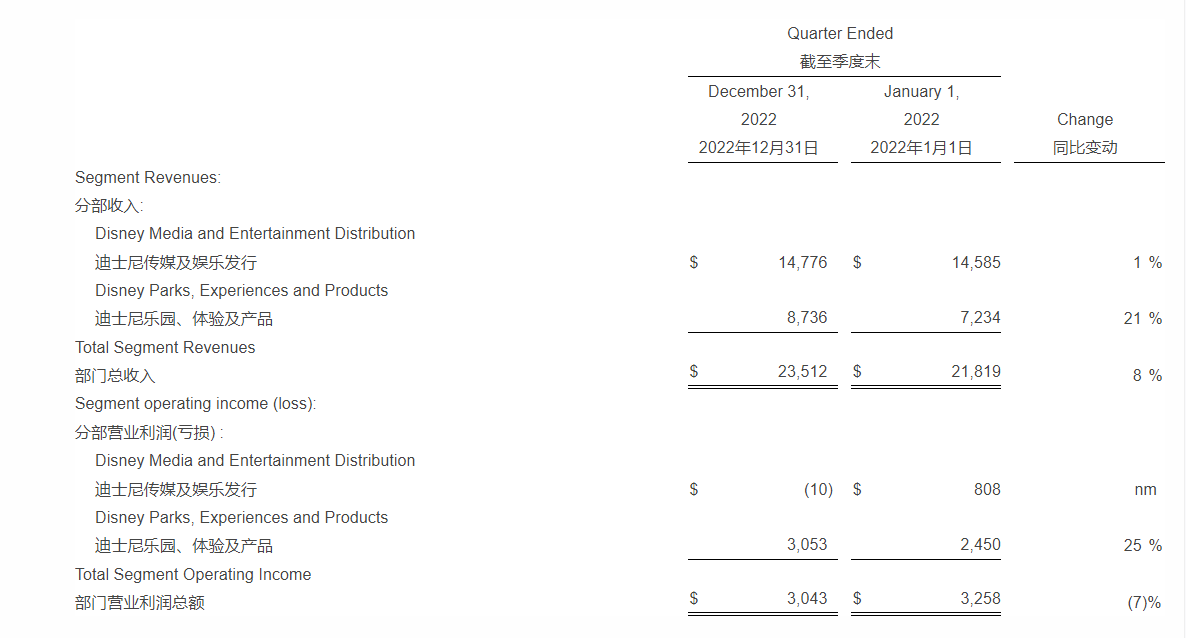Screen dimensions: 1186x638
Task: Select the 14,776 revenue value
Action: (x=802, y=263)
